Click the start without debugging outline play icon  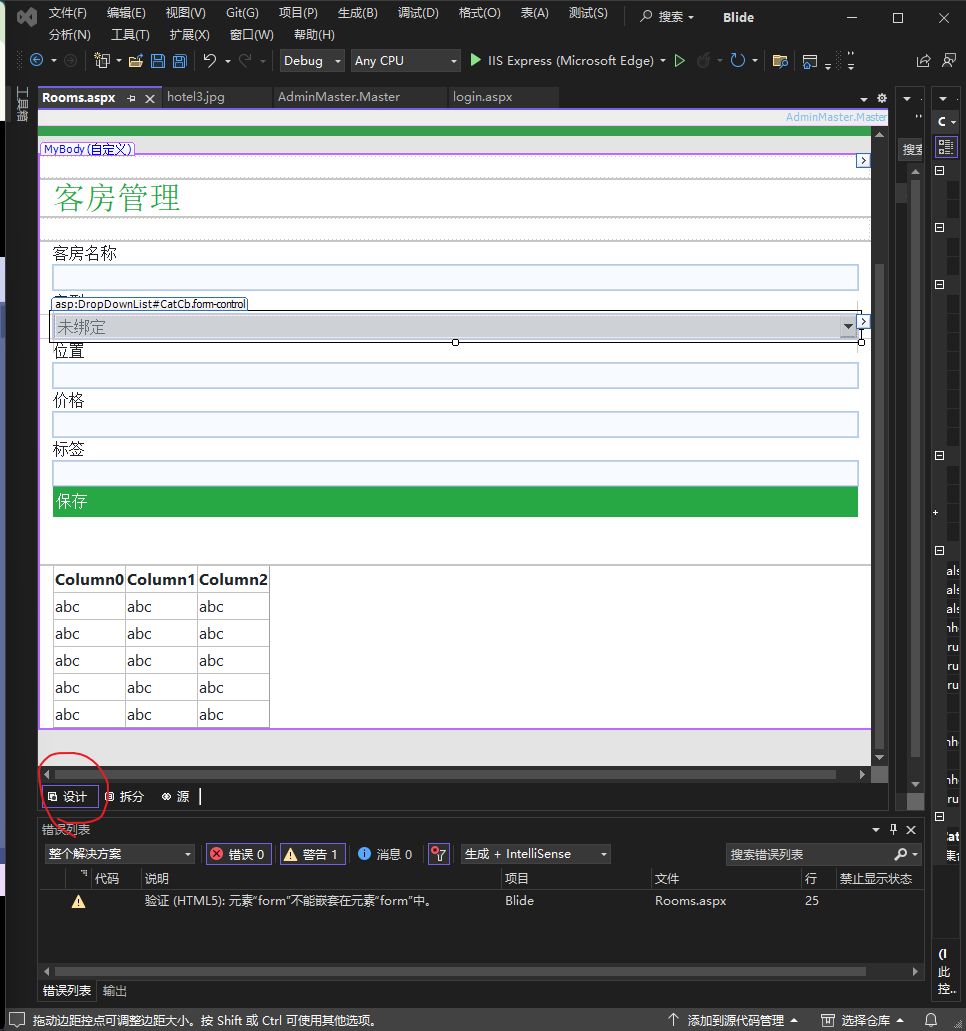pos(680,60)
